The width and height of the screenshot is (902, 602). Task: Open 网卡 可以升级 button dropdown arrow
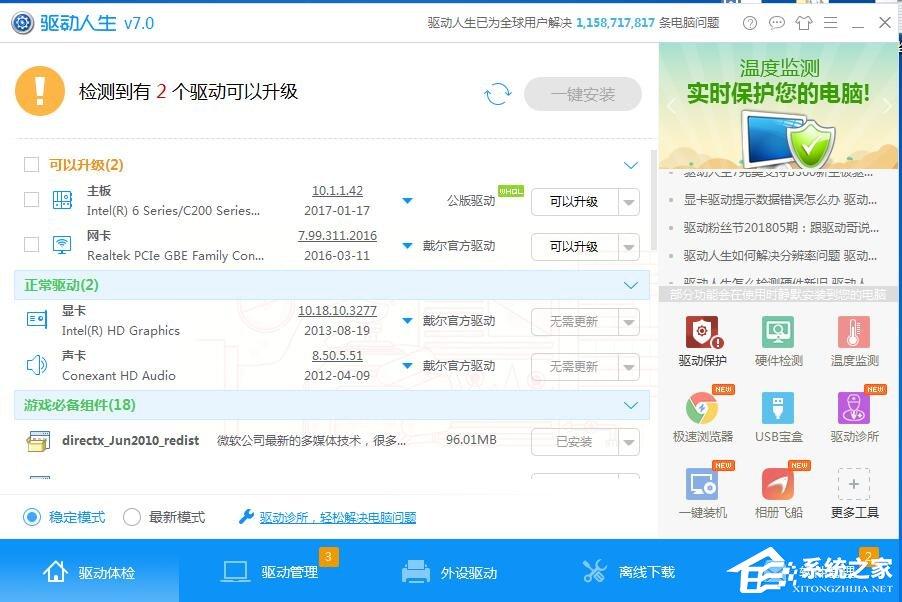(x=629, y=247)
